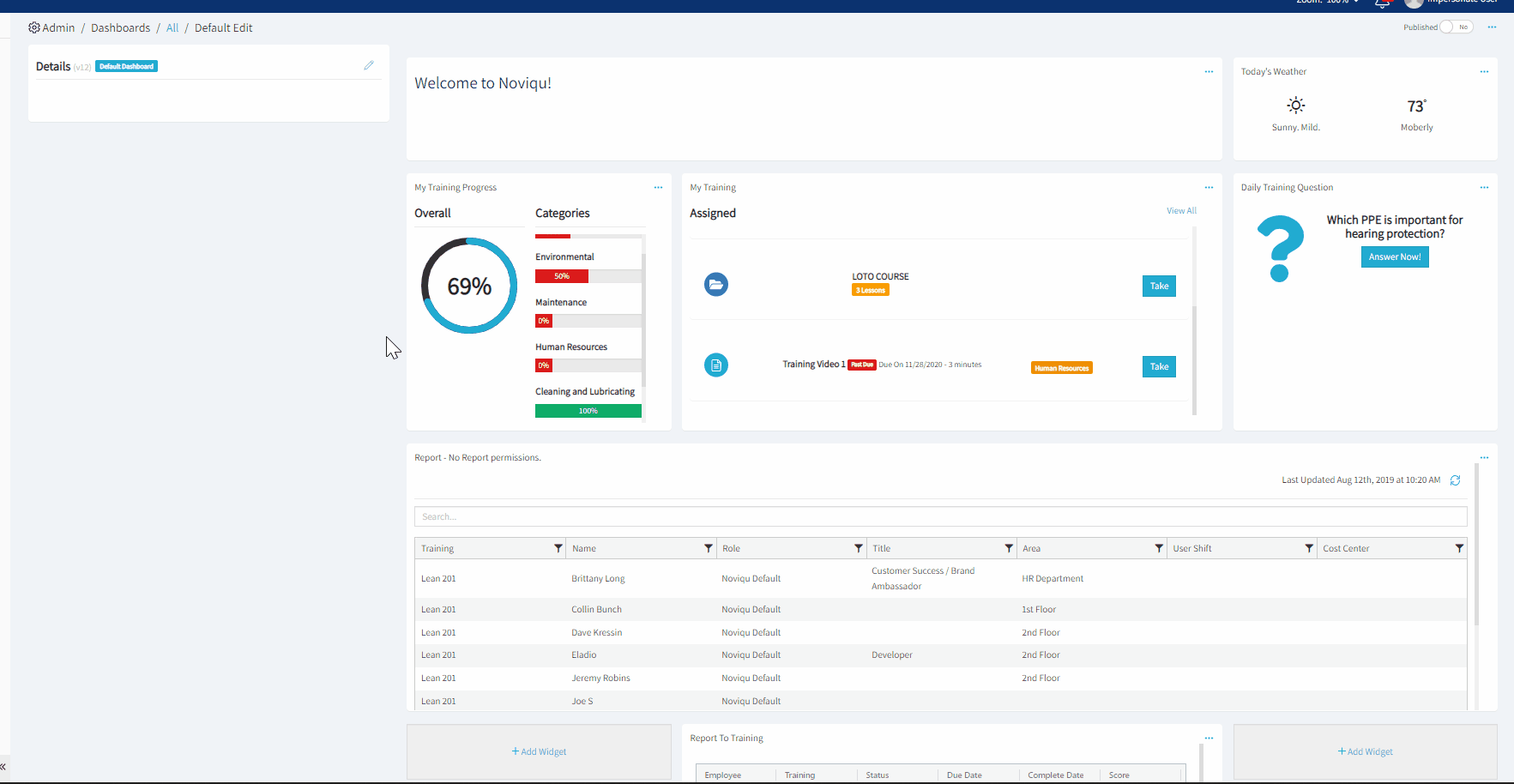
Task: Refresh the report data
Action: click(x=1455, y=479)
